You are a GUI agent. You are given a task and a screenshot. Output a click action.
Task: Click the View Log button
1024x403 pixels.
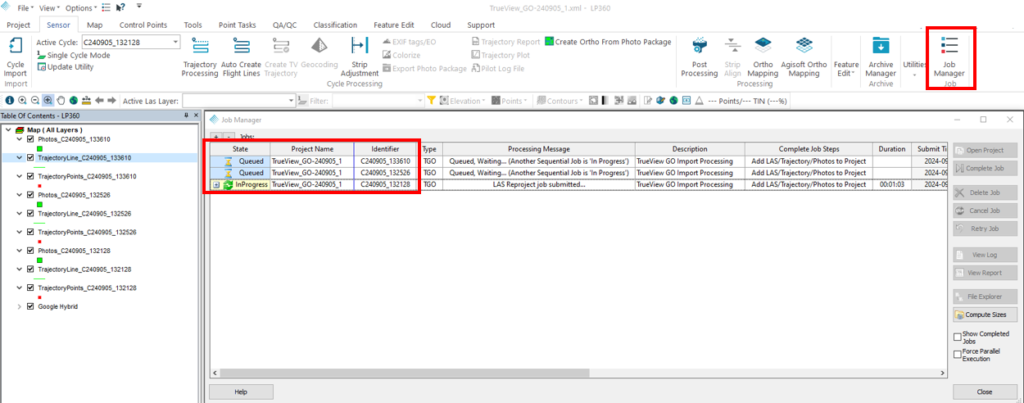click(985, 255)
